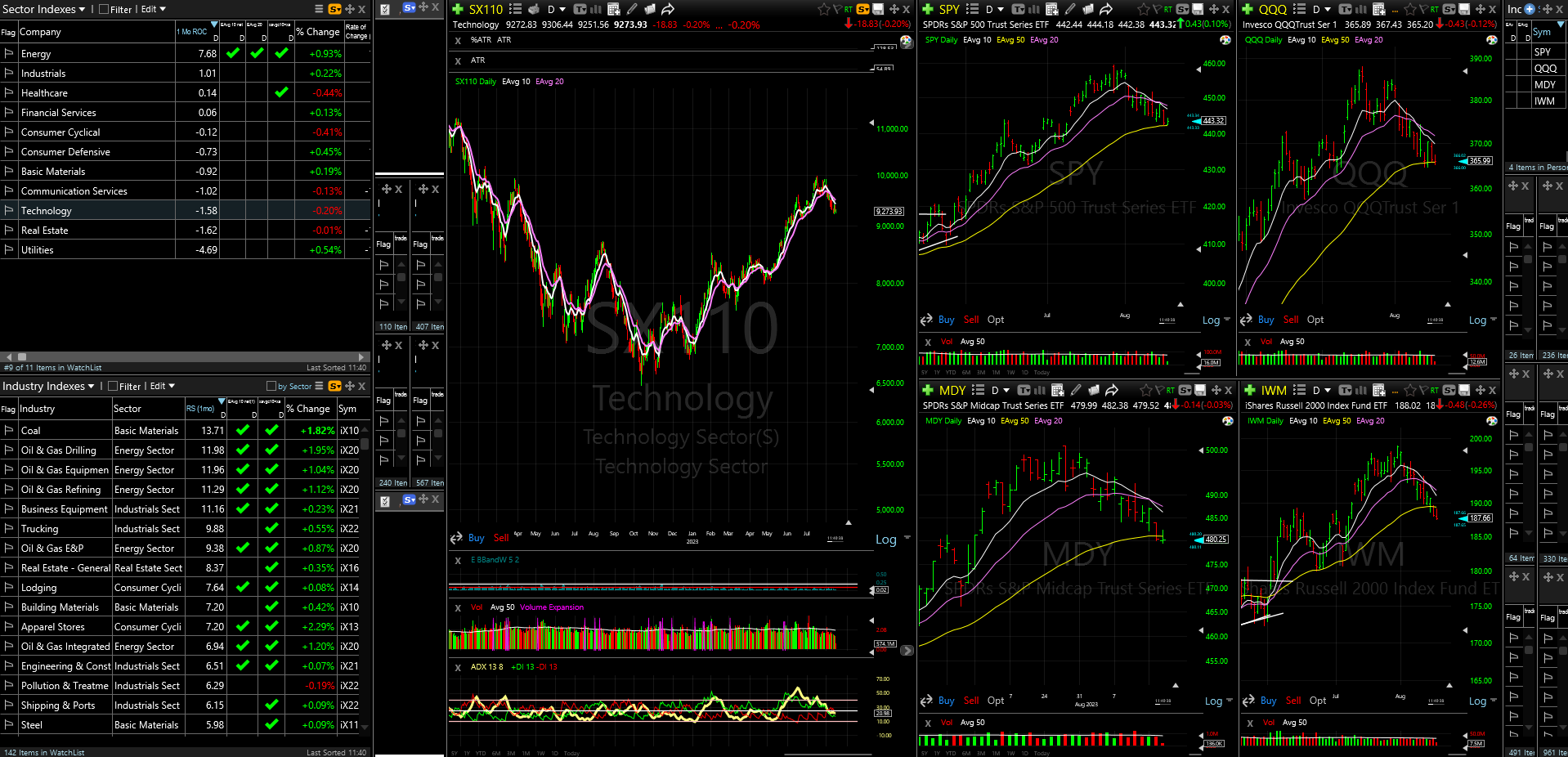Open the D timeframe dropdown on SX110 chart

pyautogui.click(x=557, y=9)
